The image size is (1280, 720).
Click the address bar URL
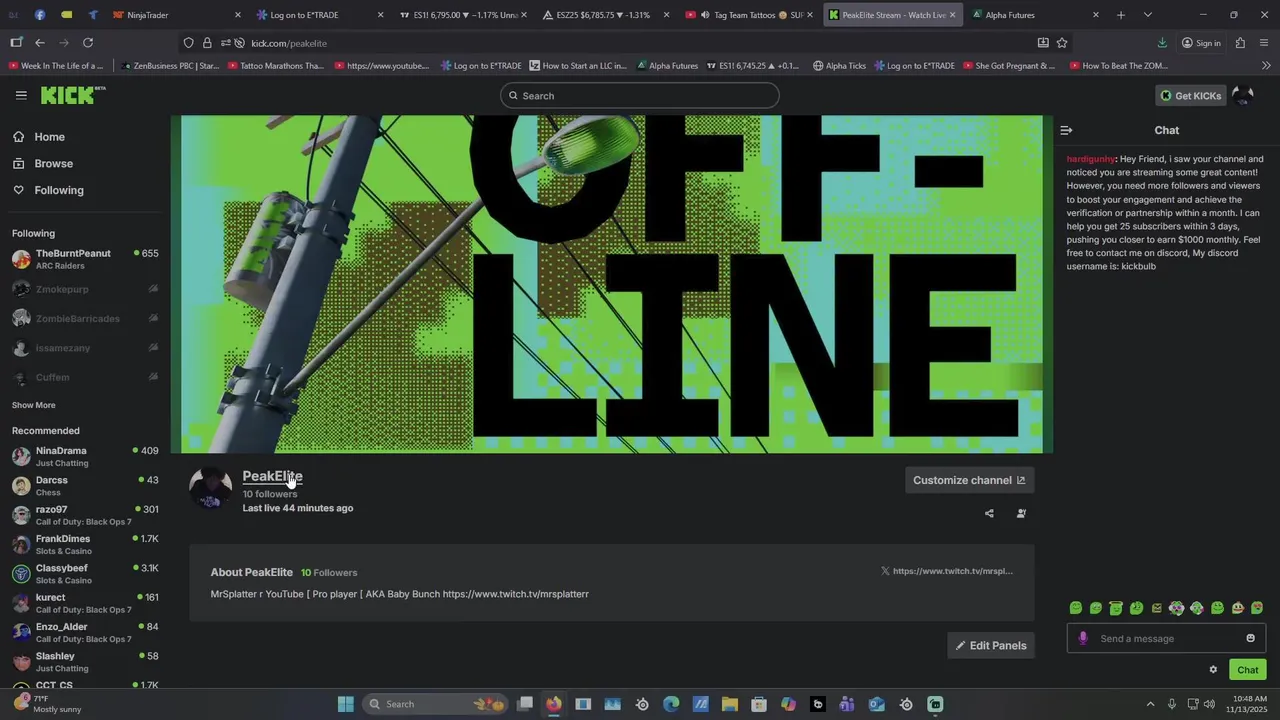[x=289, y=43]
